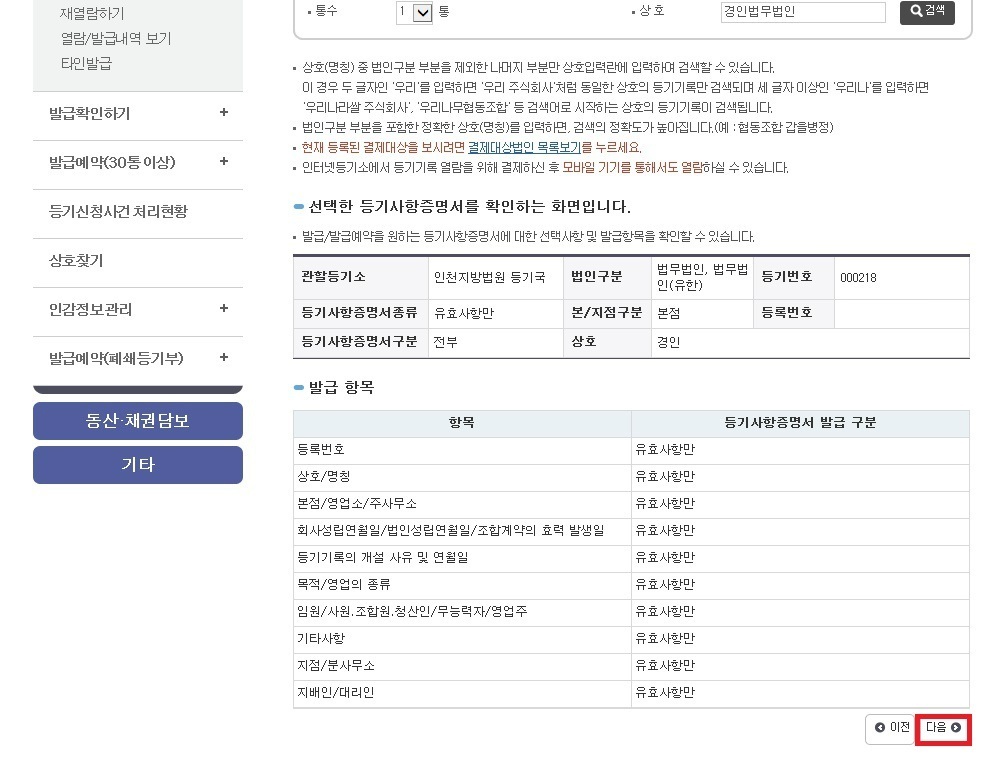The width and height of the screenshot is (988, 760).
Task: Open the 발급확인하기 menu label
Action: 89,113
